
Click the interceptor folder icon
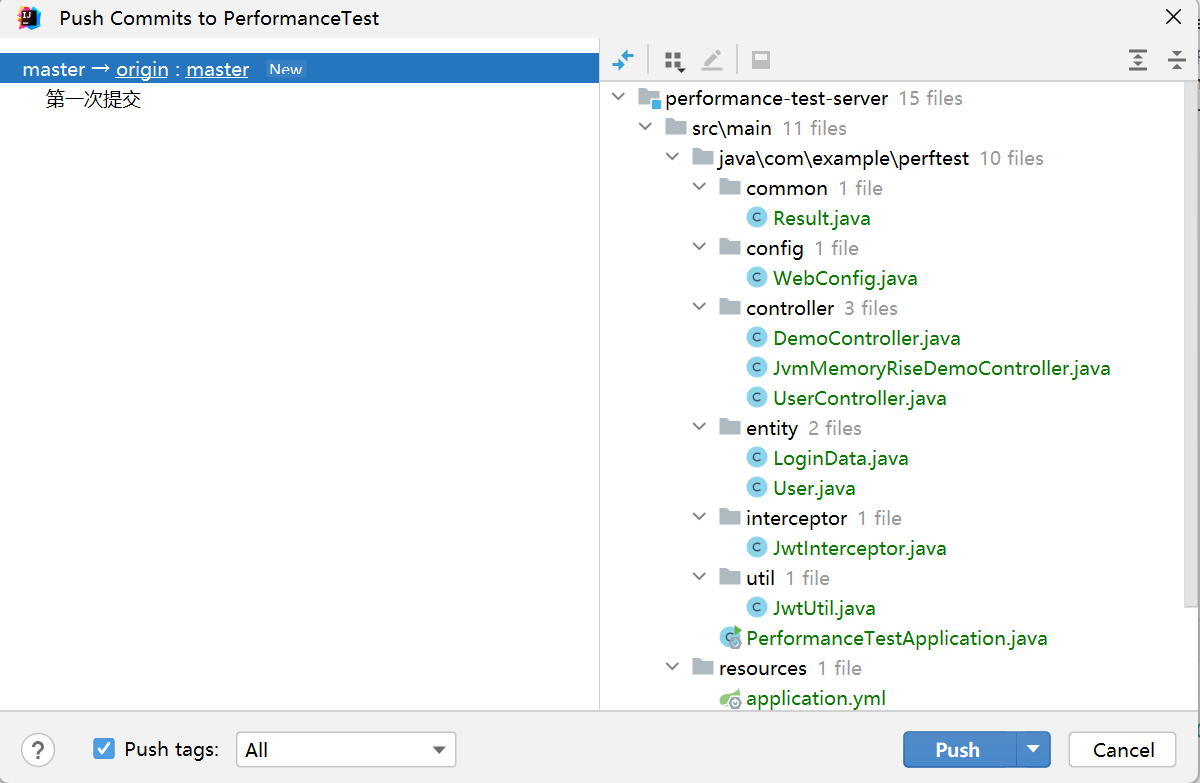(730, 517)
